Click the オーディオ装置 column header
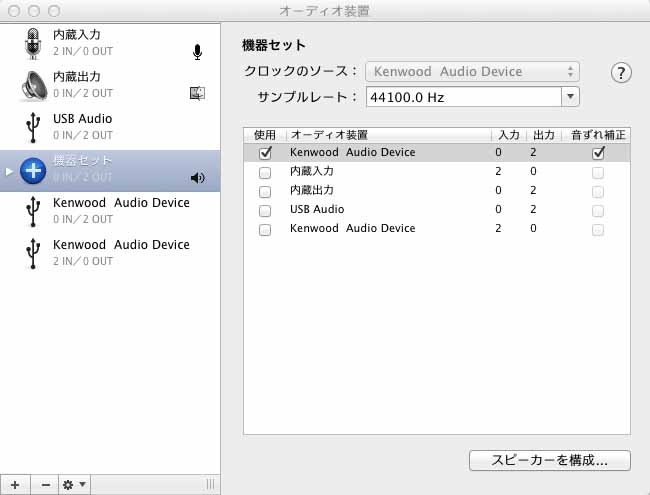 coord(388,135)
